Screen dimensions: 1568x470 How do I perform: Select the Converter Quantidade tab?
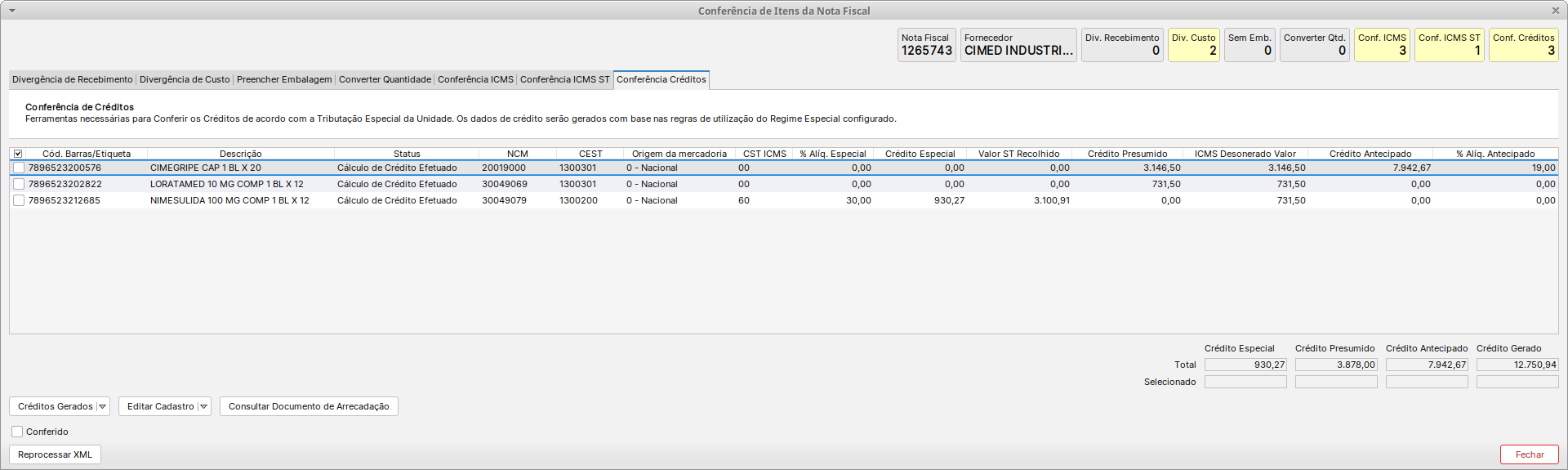pos(385,79)
